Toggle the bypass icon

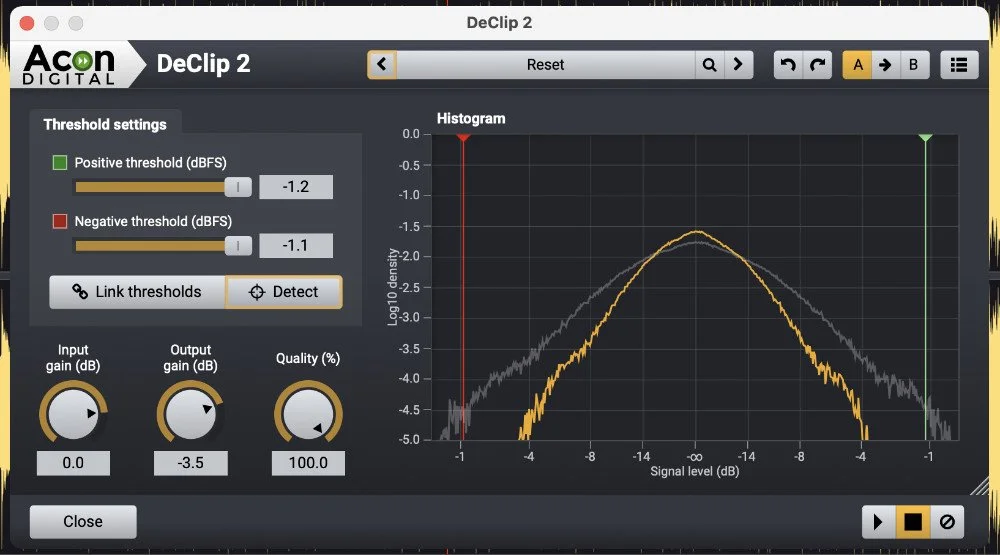(947, 522)
